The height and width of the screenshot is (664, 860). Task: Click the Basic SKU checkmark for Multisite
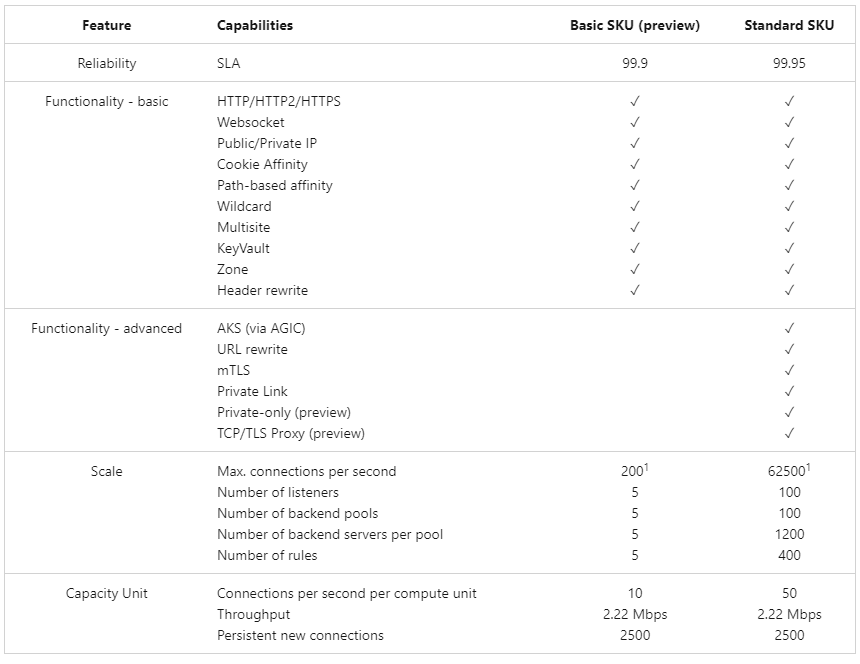coord(635,227)
